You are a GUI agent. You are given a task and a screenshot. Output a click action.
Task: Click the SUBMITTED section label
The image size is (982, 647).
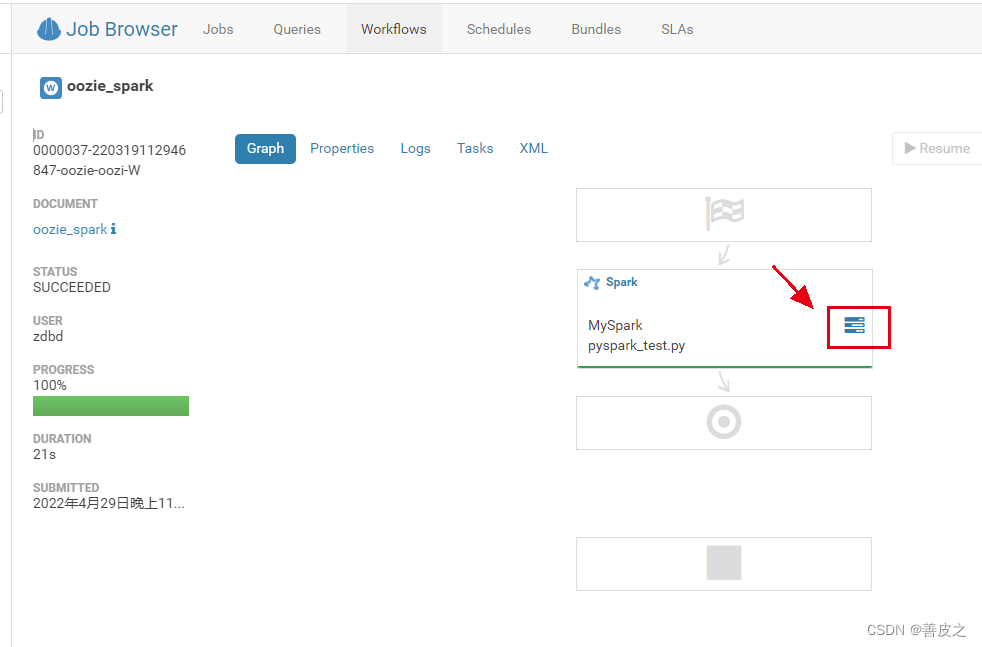(x=66, y=487)
